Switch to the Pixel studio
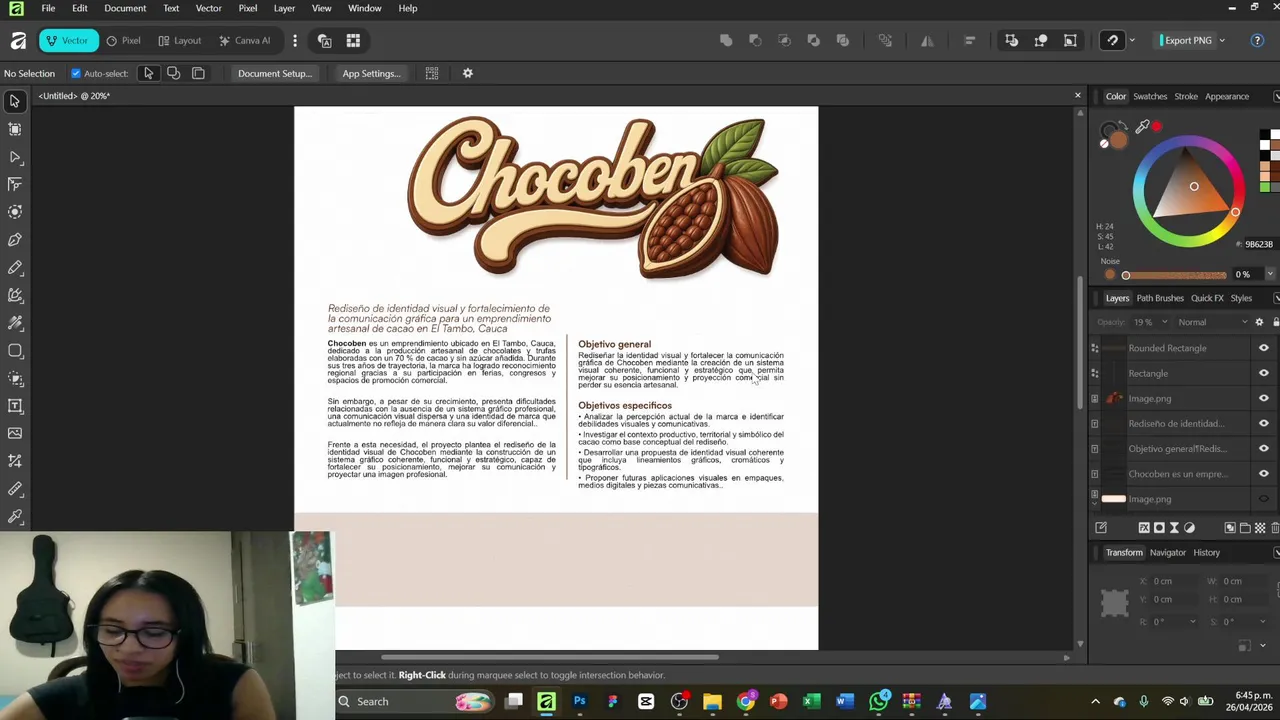1280x720 pixels. (123, 41)
